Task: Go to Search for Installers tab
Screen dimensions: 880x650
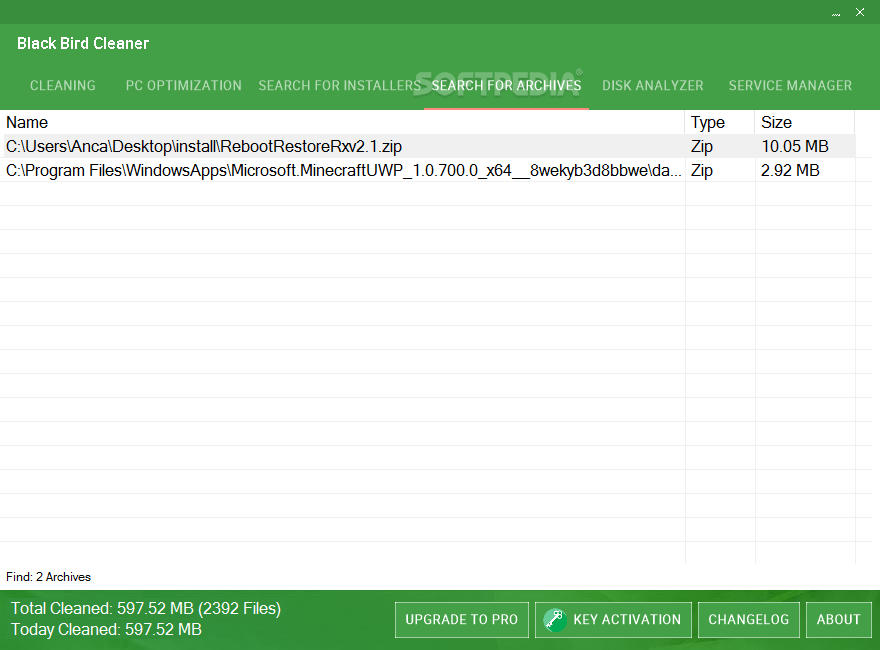Action: click(x=340, y=85)
